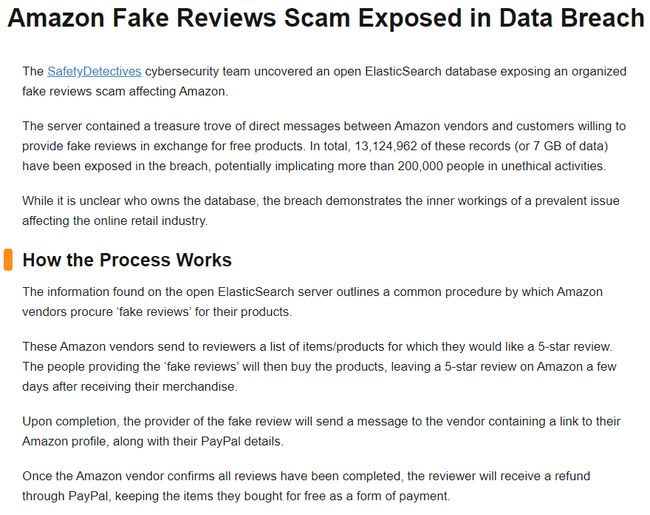Open the SafetyDetectives link
Screen dimensions: 650x515
pos(94,71)
